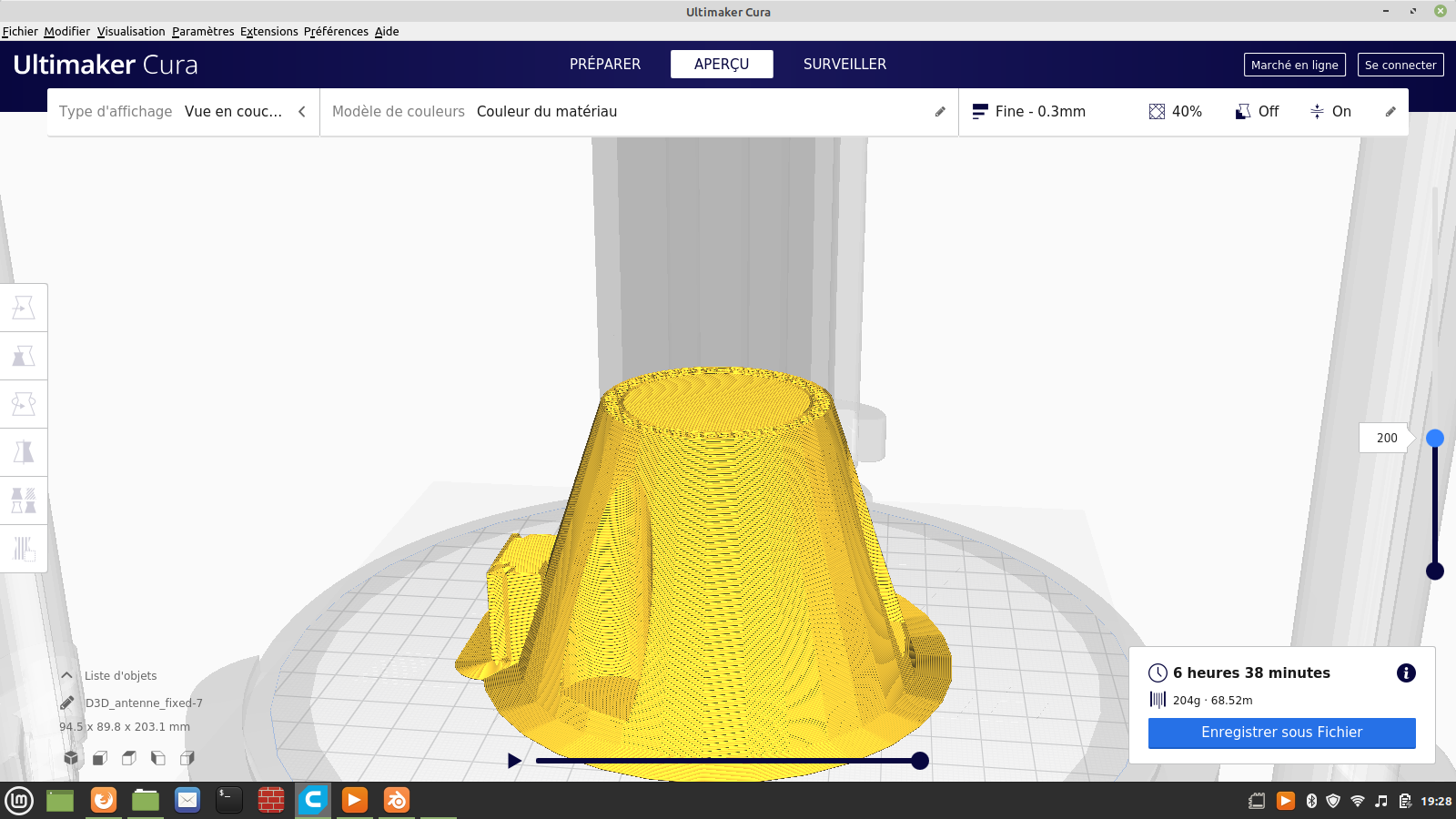Screen dimensions: 1456x819
Task: Select the Move tool in left toolbar
Action: [24, 308]
